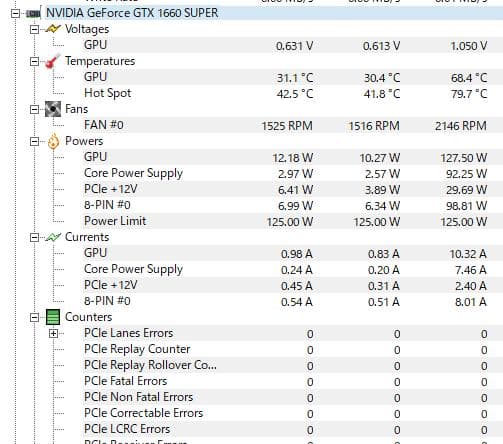This screenshot has width=503, height=444.
Task: Click the 0.613 V minimum voltage value
Action: pyautogui.click(x=381, y=46)
